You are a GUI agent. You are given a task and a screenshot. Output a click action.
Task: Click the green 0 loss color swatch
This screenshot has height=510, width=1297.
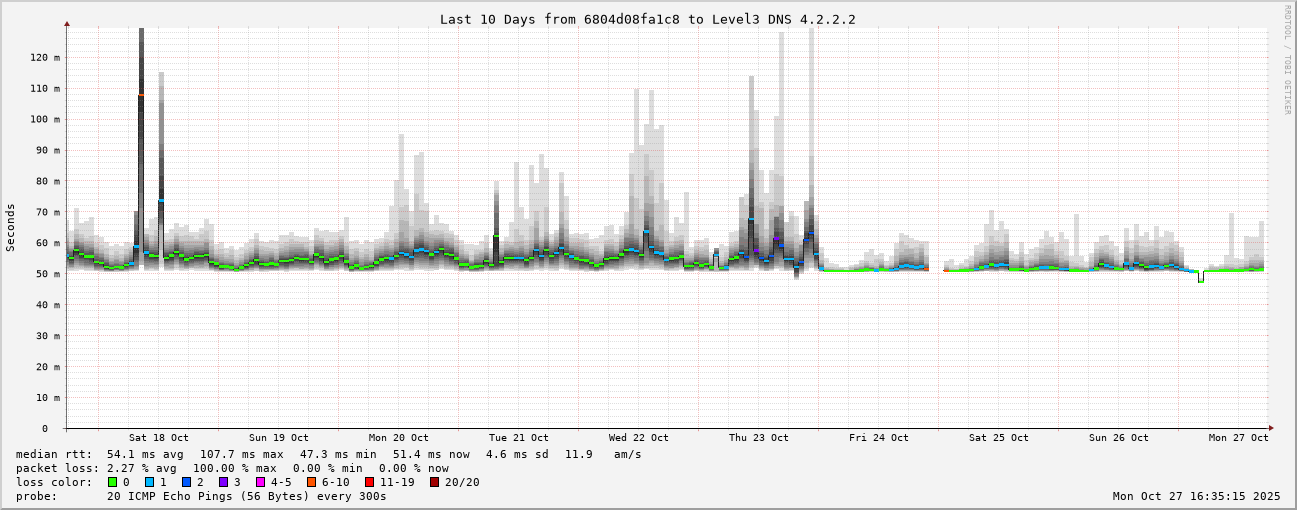(113, 482)
